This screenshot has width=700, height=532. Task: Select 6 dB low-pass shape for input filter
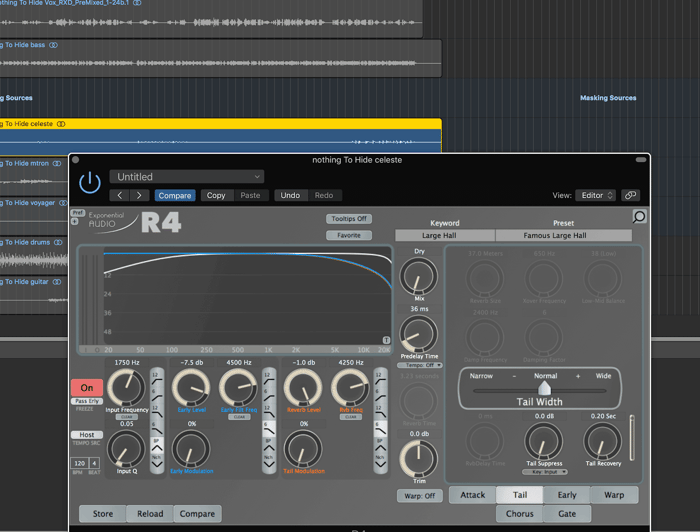(157, 428)
